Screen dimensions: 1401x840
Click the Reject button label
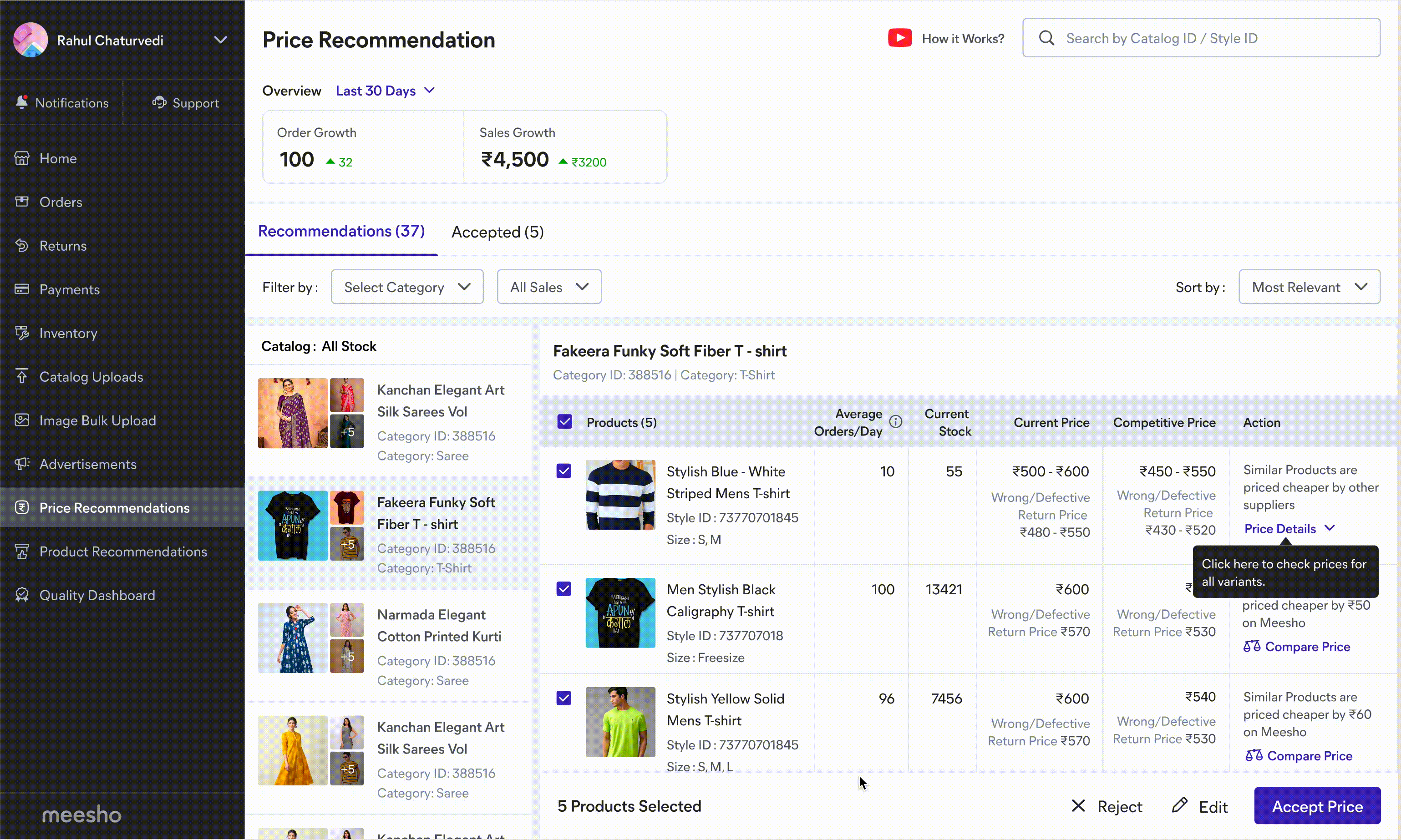1120,807
